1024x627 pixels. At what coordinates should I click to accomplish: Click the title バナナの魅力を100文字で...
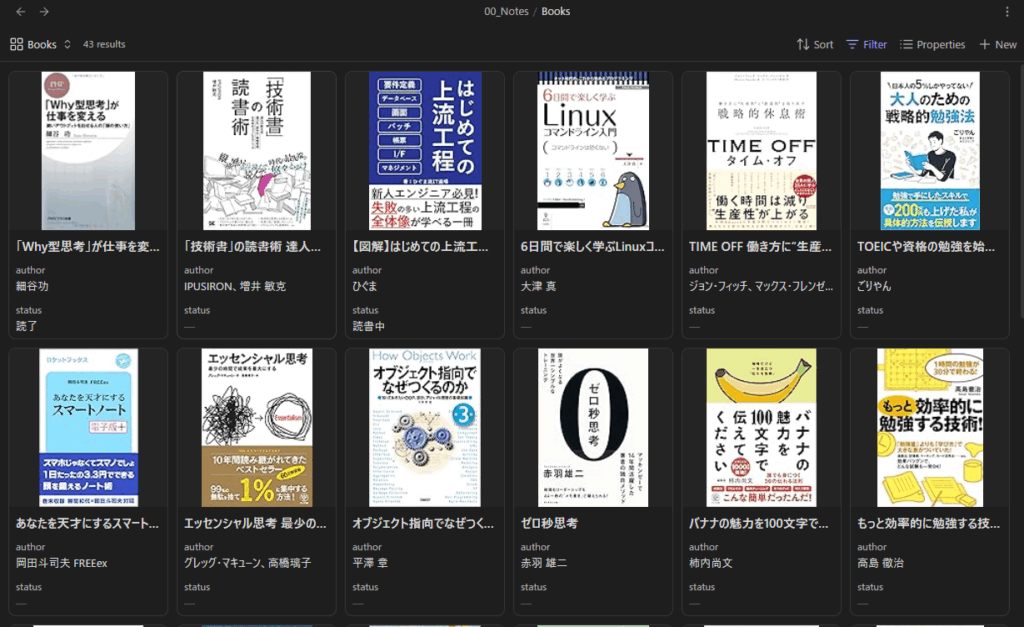pyautogui.click(x=759, y=524)
